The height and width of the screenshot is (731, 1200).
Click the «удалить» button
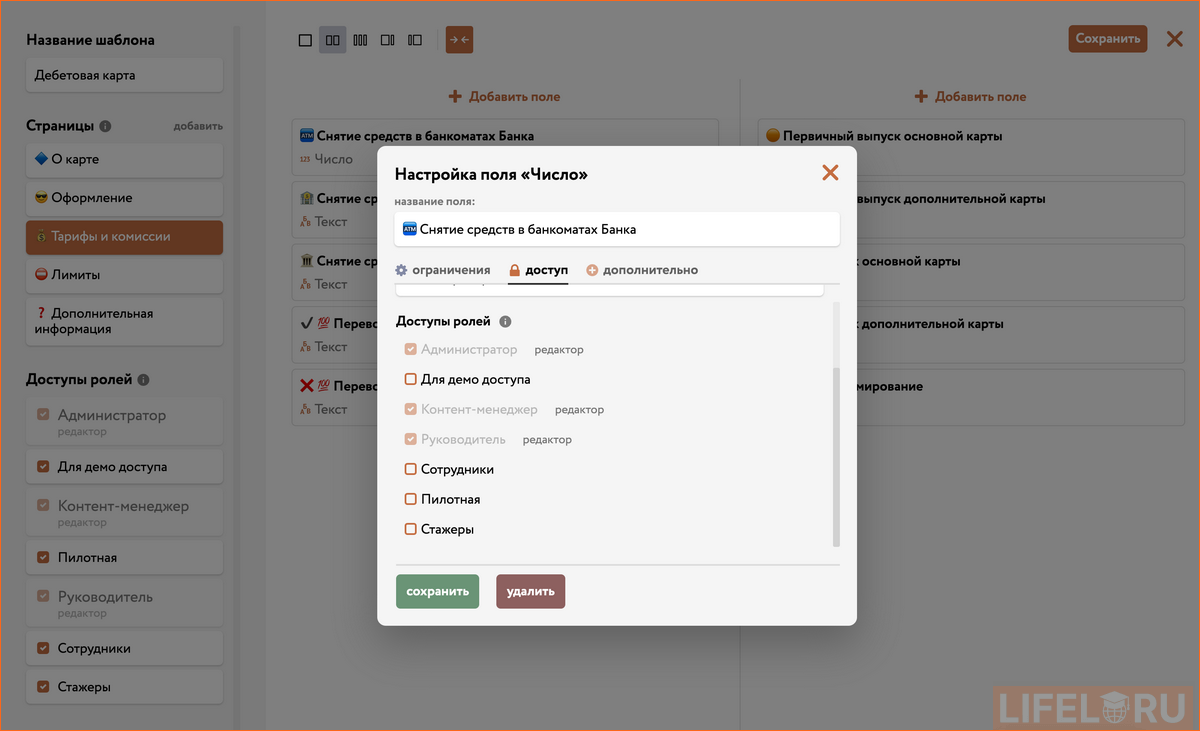[x=530, y=591]
